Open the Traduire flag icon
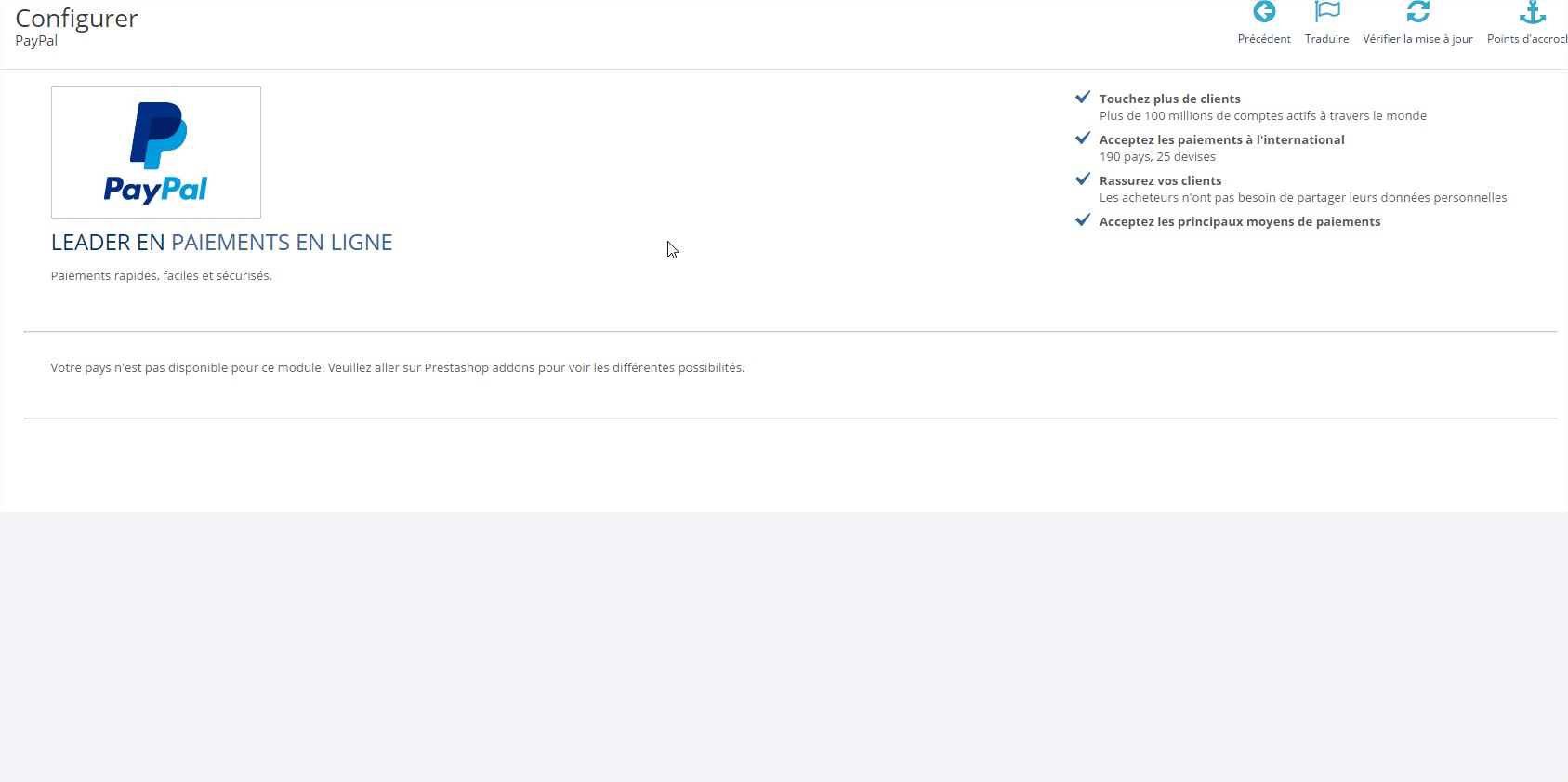The image size is (1568, 782). point(1327,11)
